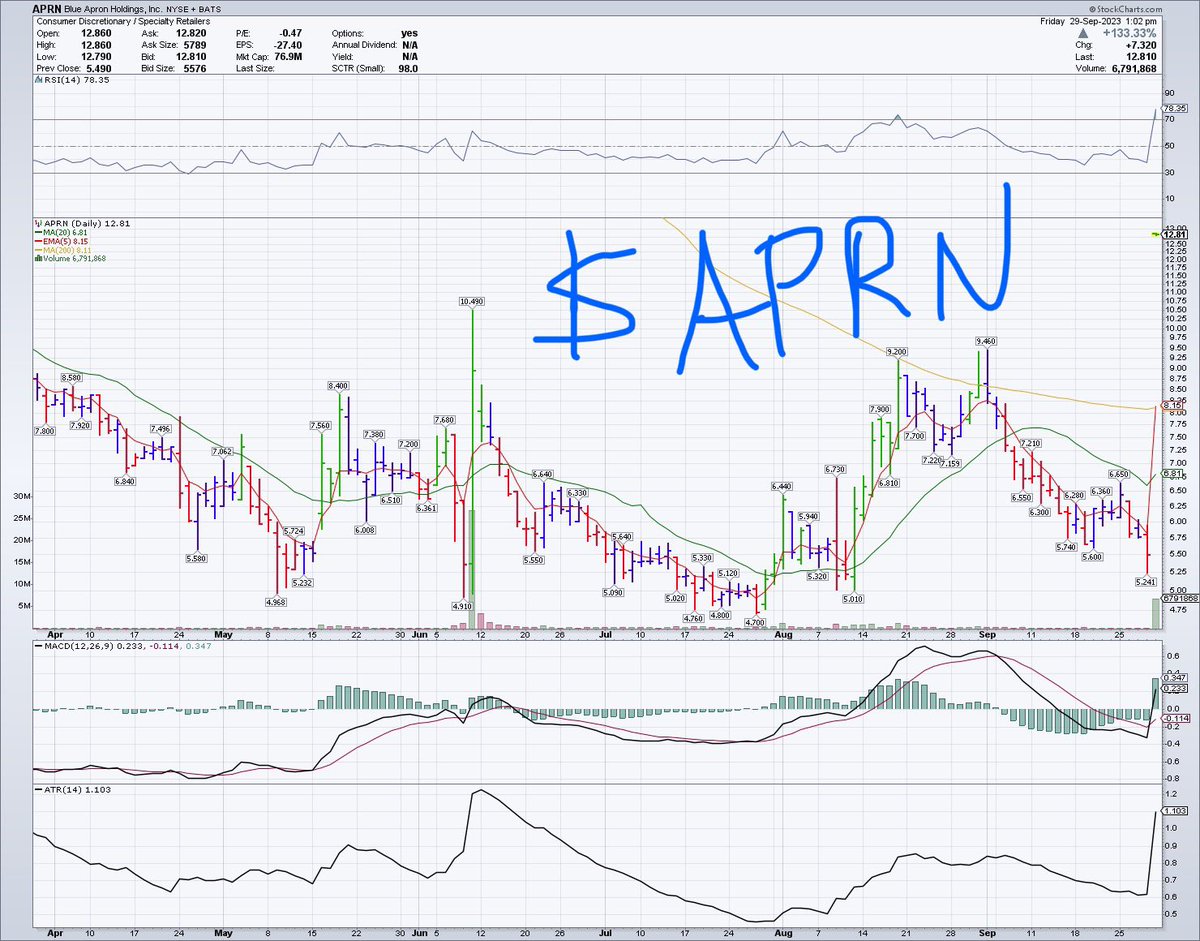Image resolution: width=1200 pixels, height=941 pixels.
Task: Click the 5.241 latest low price label
Action: click(x=1146, y=580)
